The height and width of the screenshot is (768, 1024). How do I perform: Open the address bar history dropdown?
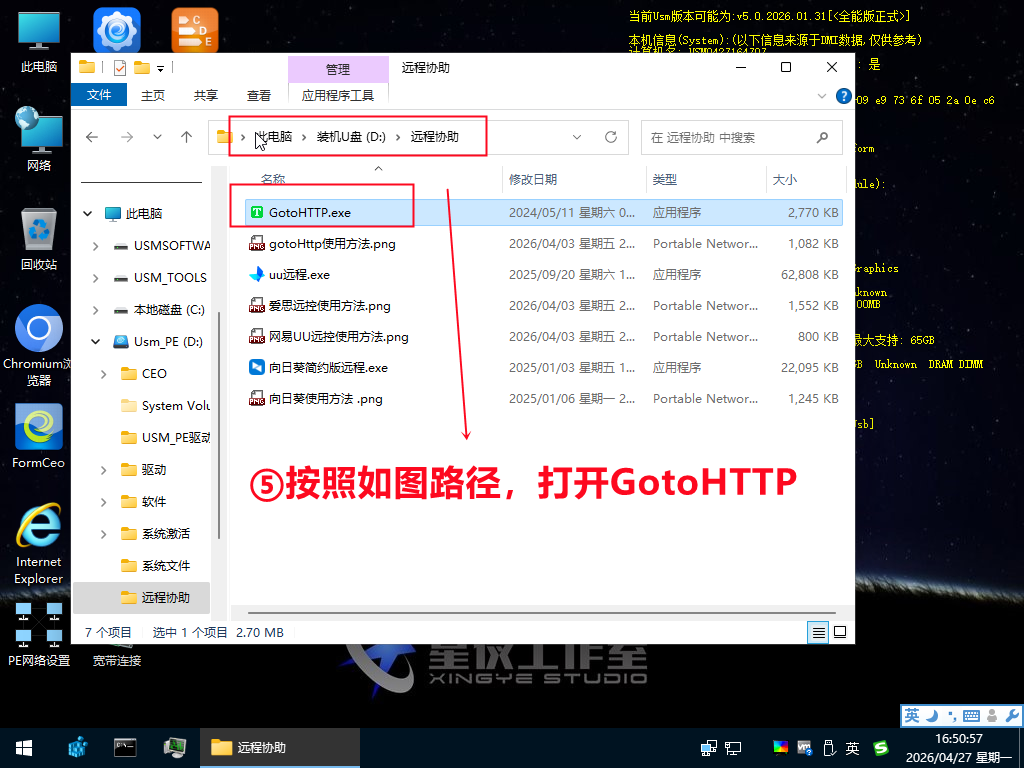pos(577,137)
